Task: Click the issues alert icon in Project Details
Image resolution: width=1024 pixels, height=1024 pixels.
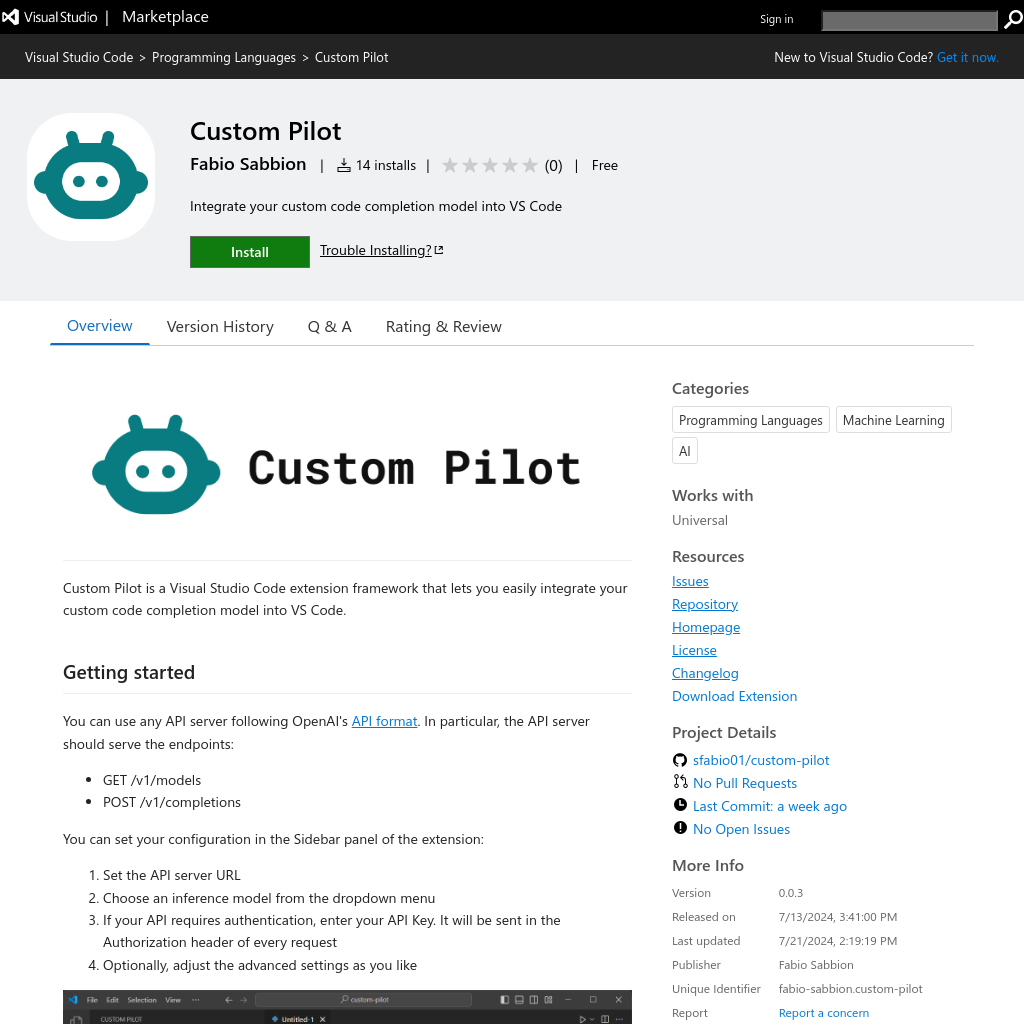Action: (679, 828)
